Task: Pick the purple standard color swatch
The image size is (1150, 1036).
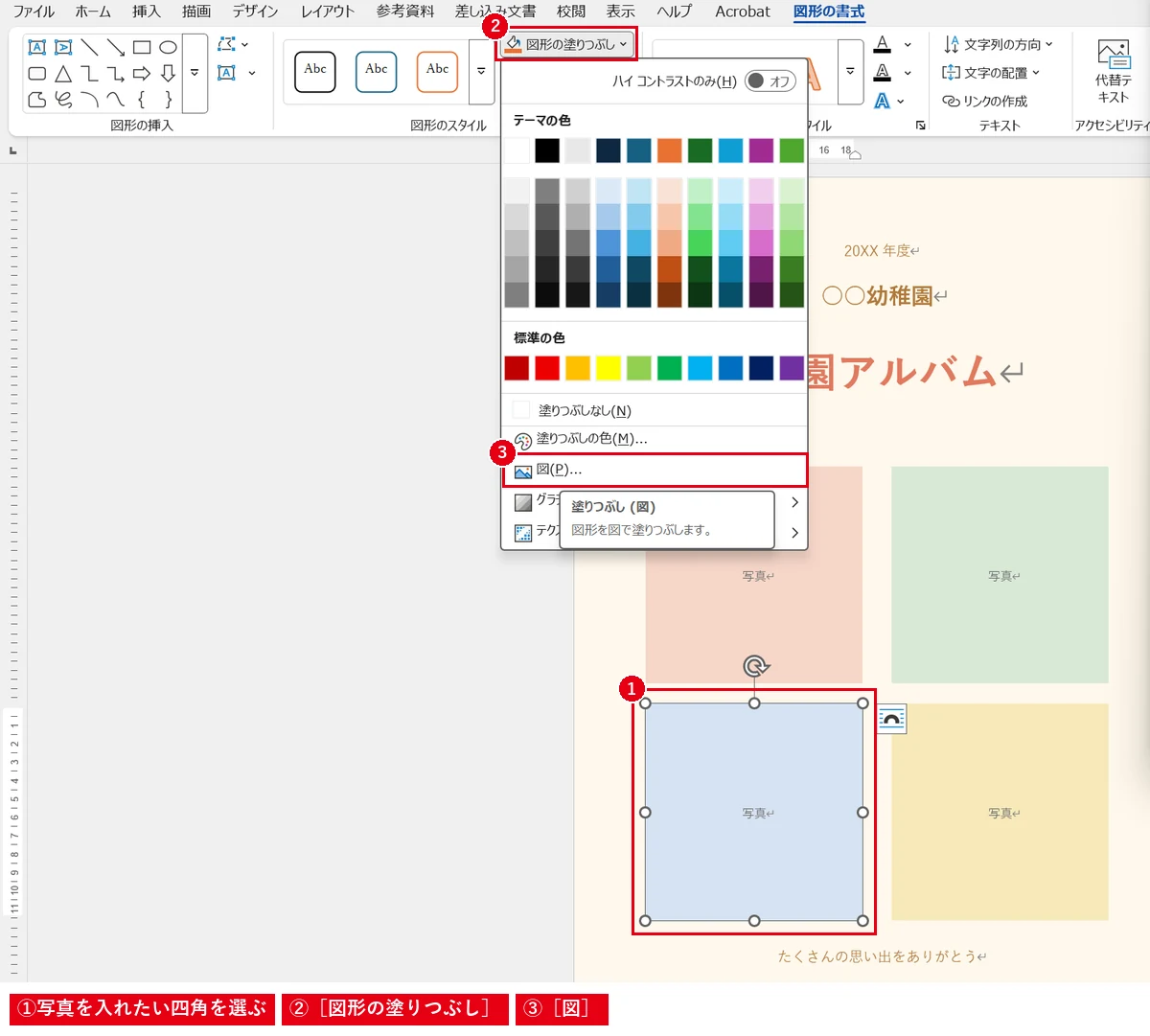Action: pyautogui.click(x=792, y=368)
